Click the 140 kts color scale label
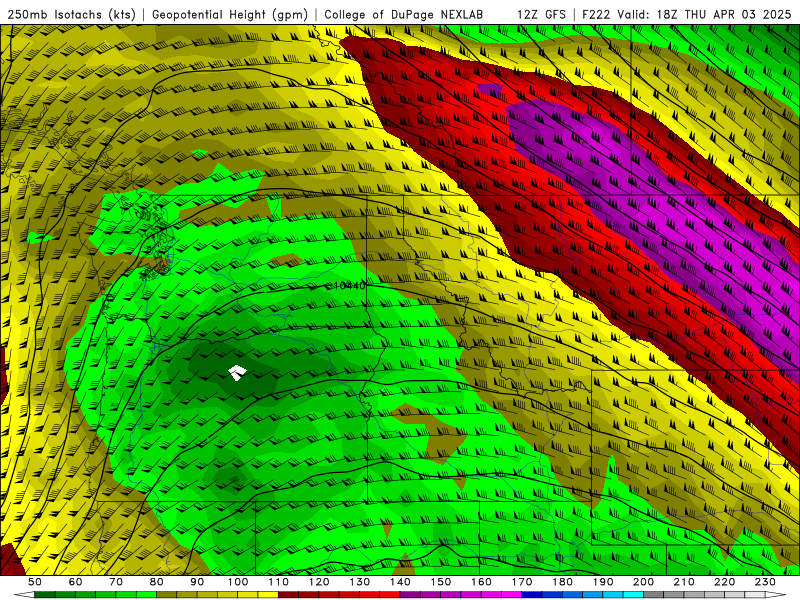This screenshot has height=600, width=800. tap(401, 582)
